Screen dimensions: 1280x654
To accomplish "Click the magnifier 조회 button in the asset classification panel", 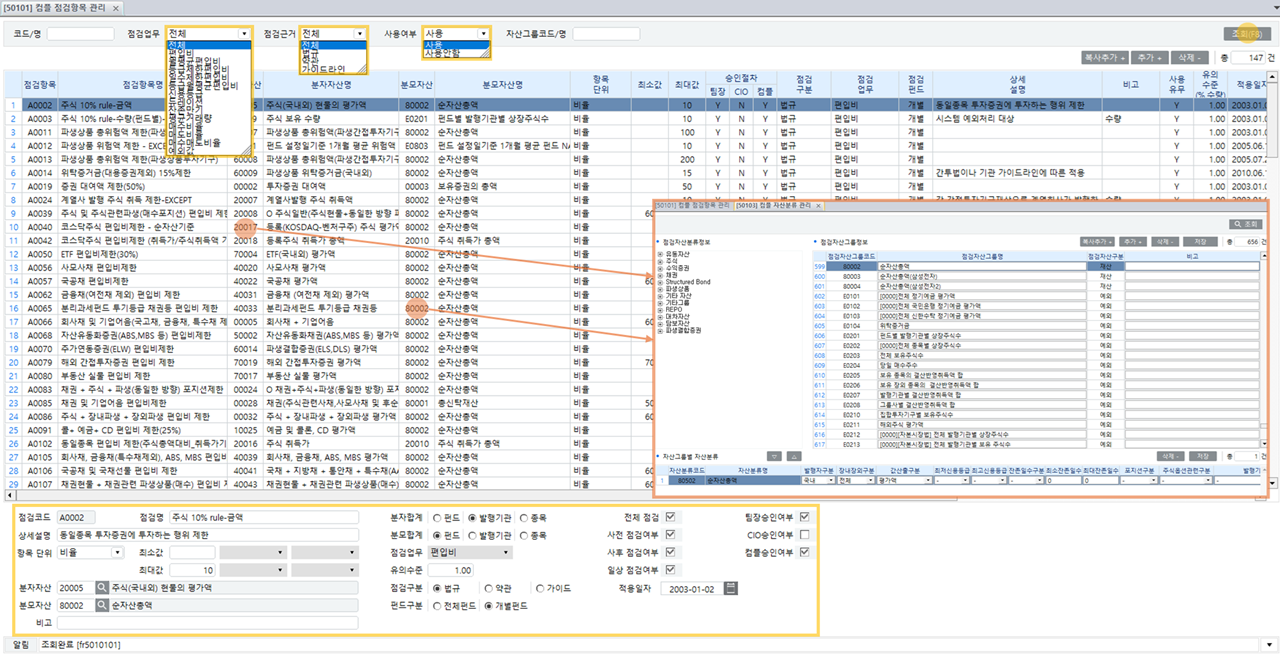I will (x=1243, y=225).
